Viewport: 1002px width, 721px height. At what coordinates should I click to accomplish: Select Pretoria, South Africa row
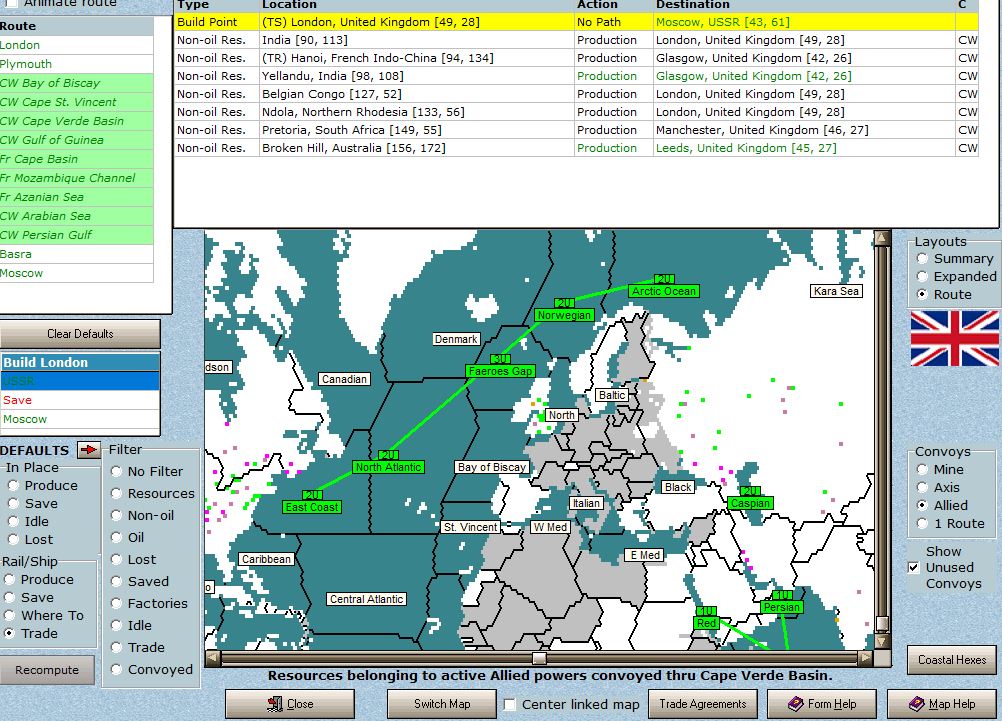576,130
